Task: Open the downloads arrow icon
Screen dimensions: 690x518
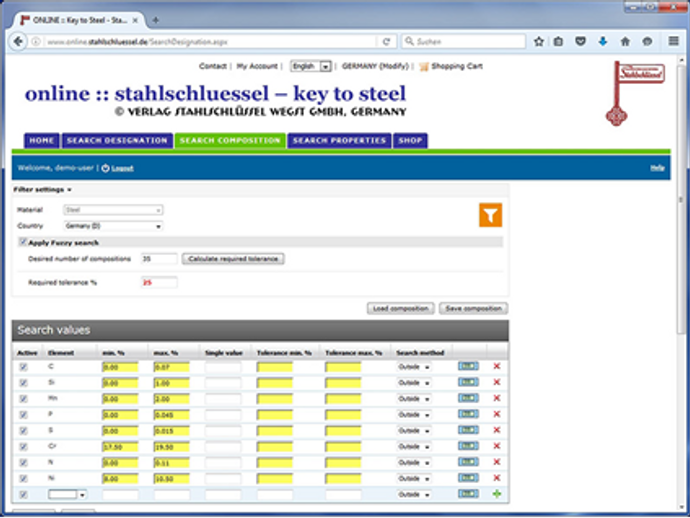Action: 603,41
